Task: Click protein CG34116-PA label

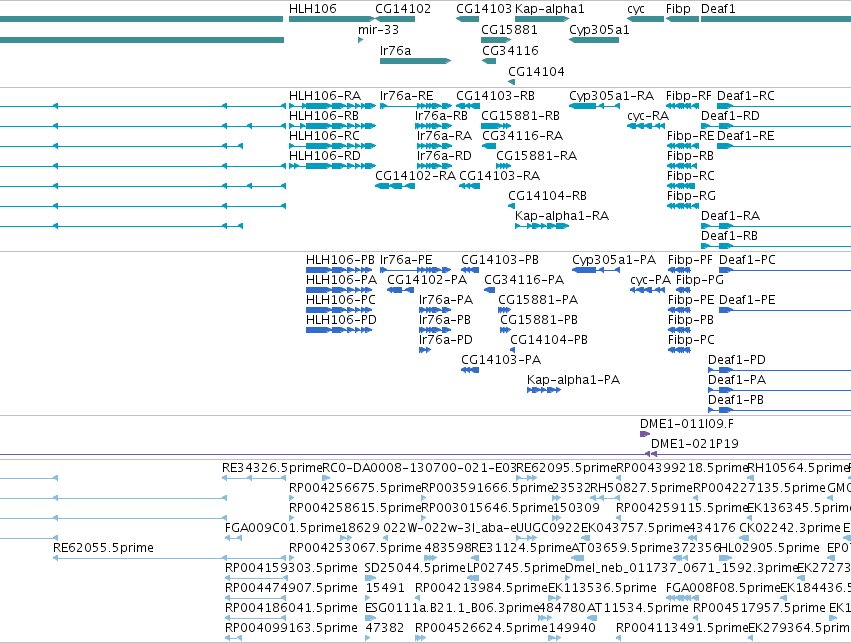Action: [x=524, y=281]
